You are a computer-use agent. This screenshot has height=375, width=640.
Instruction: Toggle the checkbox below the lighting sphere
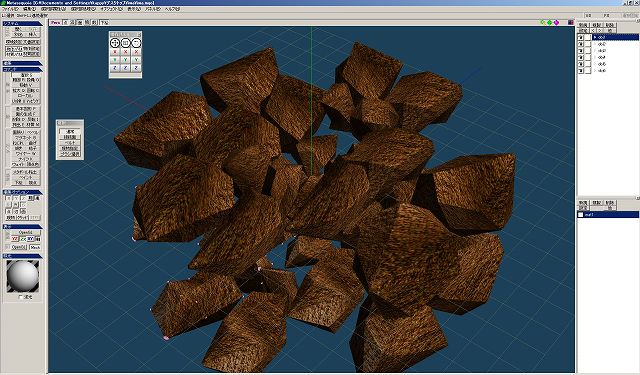tap(21, 297)
